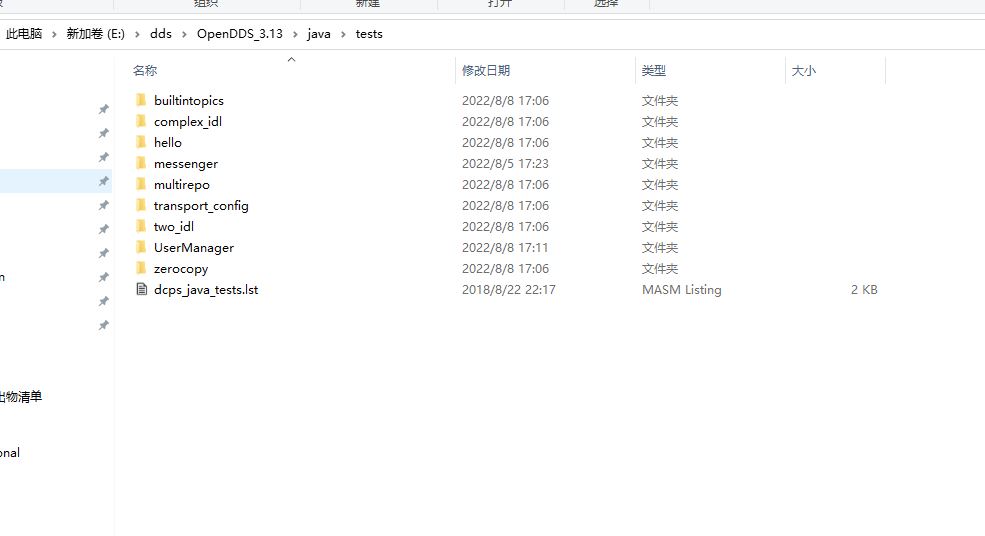This screenshot has height=536, width=985.
Task: Sort by 修改日期 column header
Action: (x=486, y=70)
